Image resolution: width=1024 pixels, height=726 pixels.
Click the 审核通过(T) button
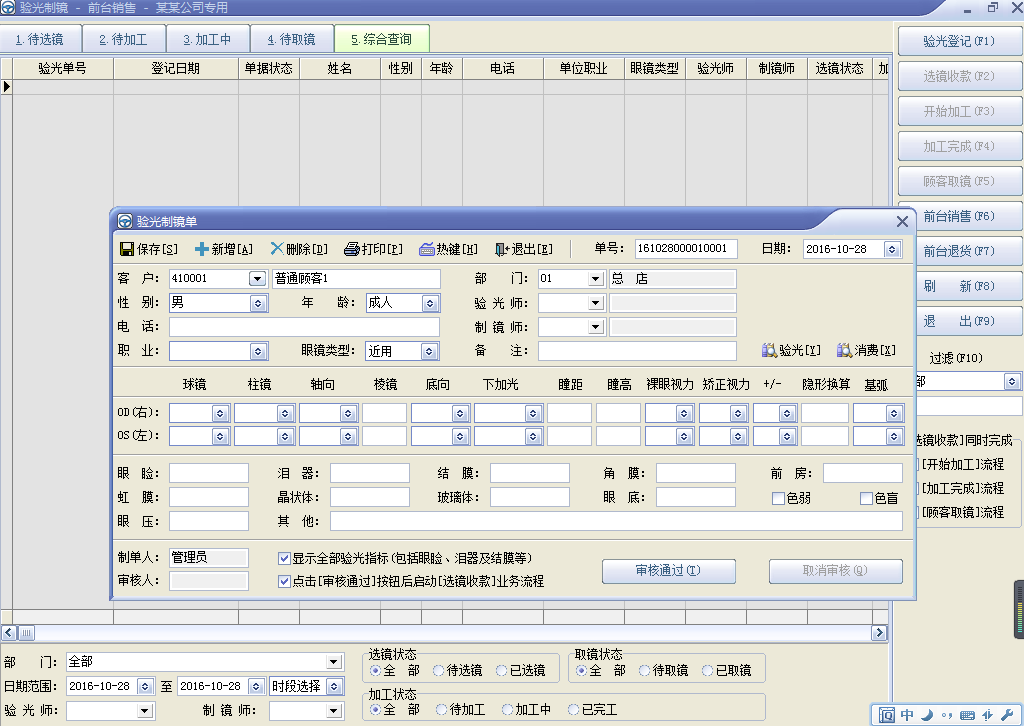[669, 571]
